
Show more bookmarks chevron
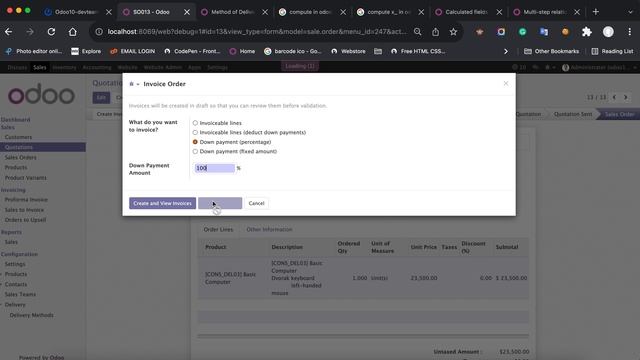(506, 51)
